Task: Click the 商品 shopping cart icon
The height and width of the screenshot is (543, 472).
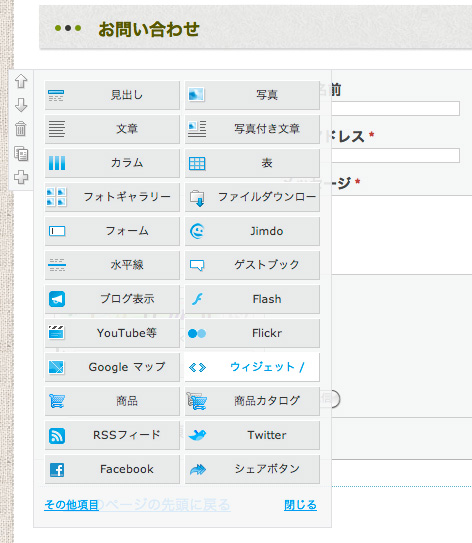Action: coord(57,401)
